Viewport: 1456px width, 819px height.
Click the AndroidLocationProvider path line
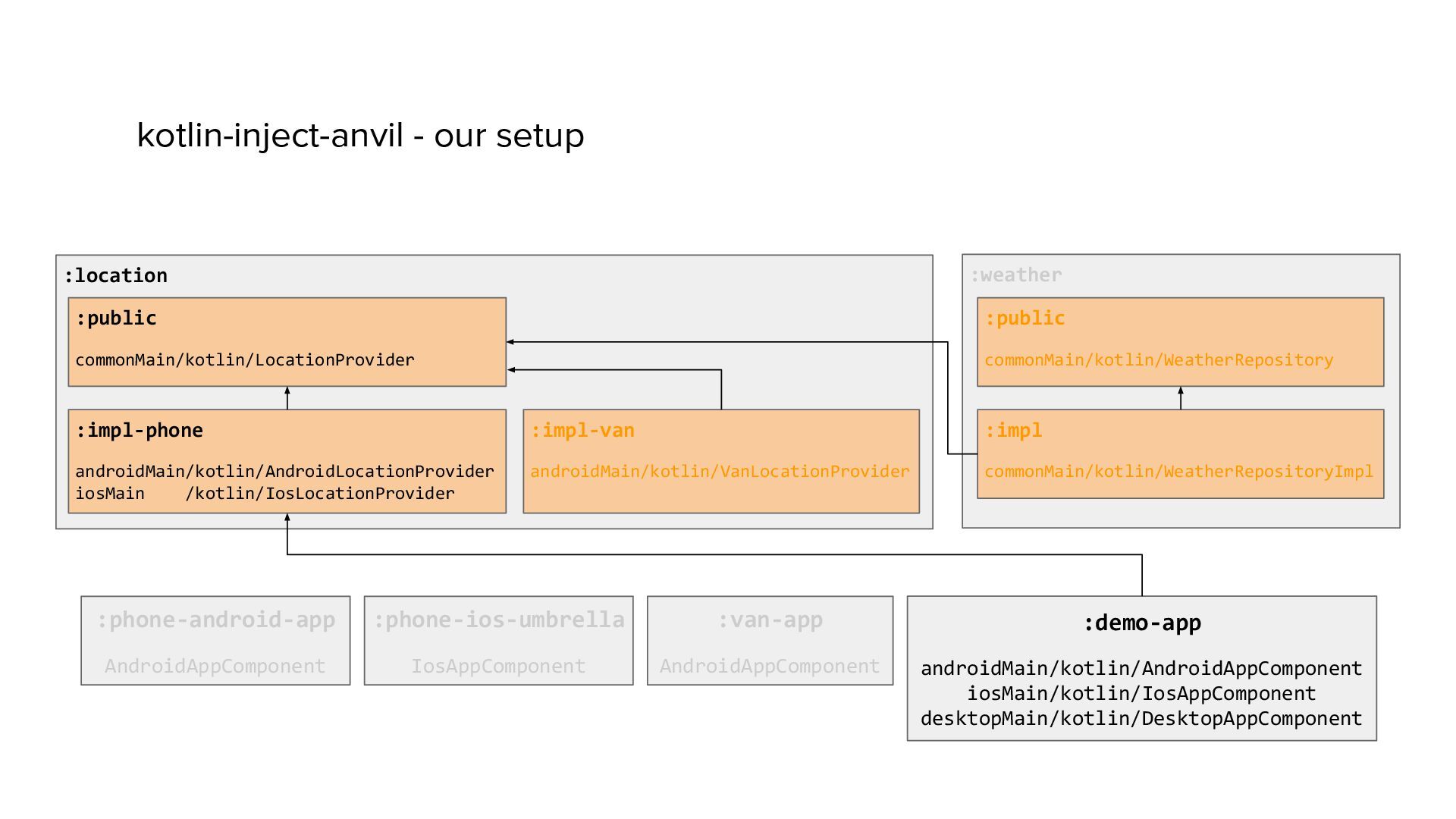click(x=284, y=471)
